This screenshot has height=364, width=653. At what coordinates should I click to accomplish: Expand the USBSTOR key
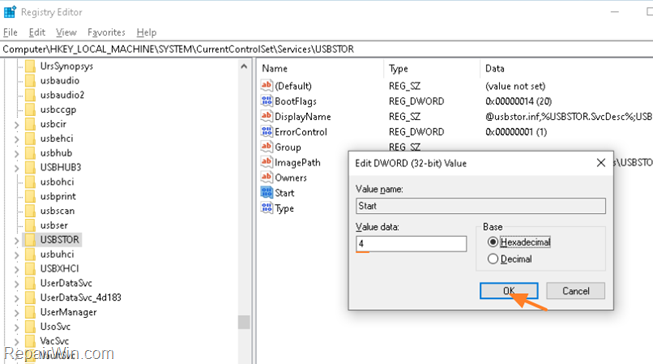[16, 240]
